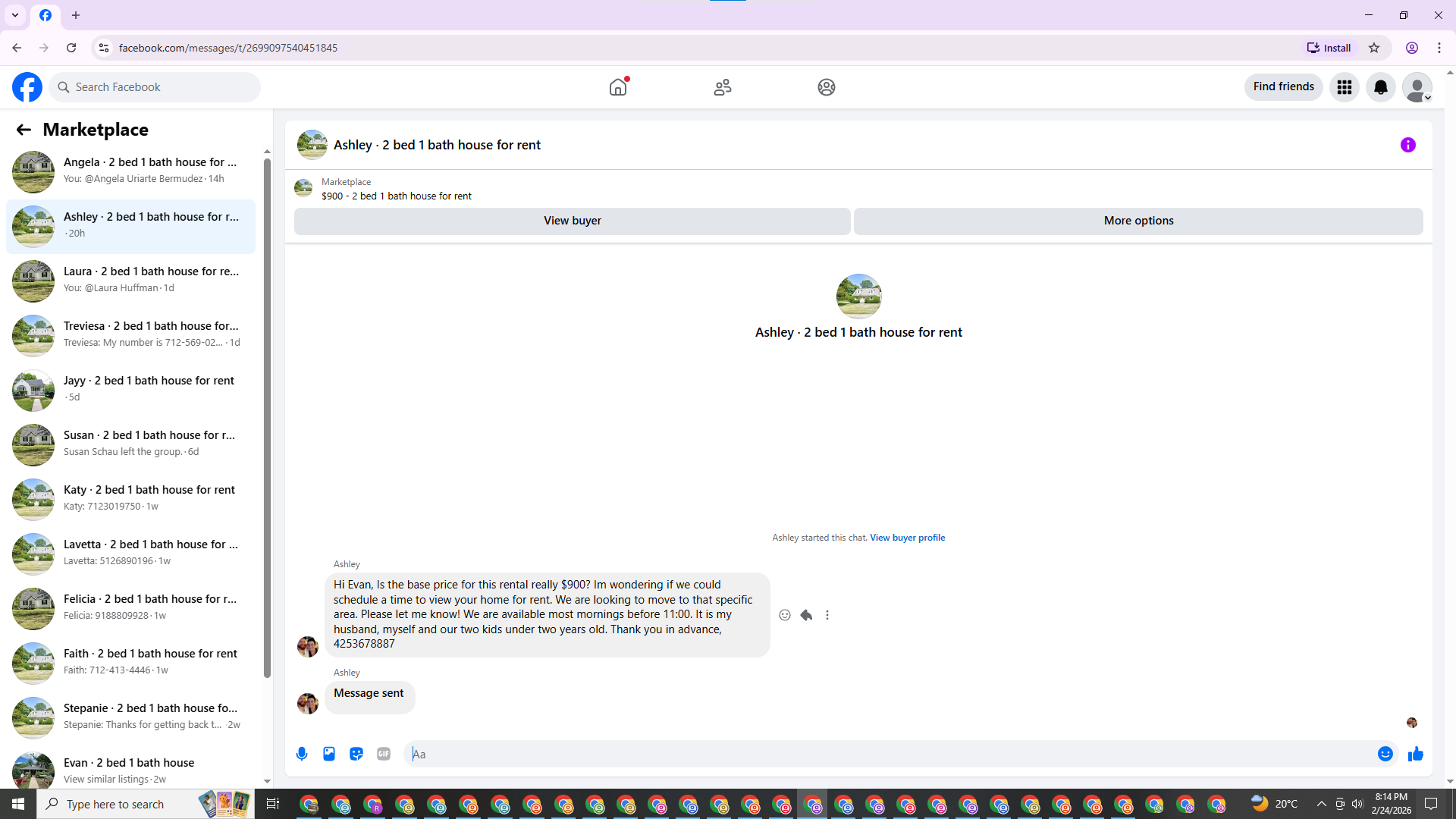Go to the Facebook Home tab

(618, 87)
